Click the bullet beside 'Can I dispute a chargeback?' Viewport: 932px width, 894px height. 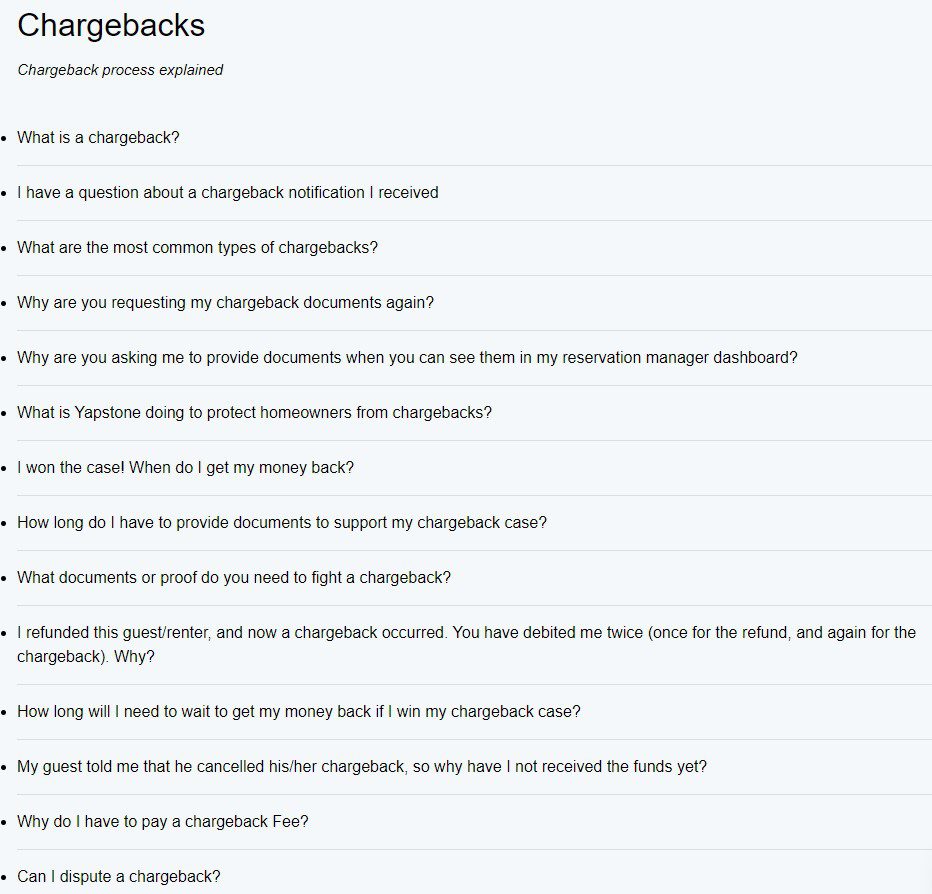pos(5,878)
